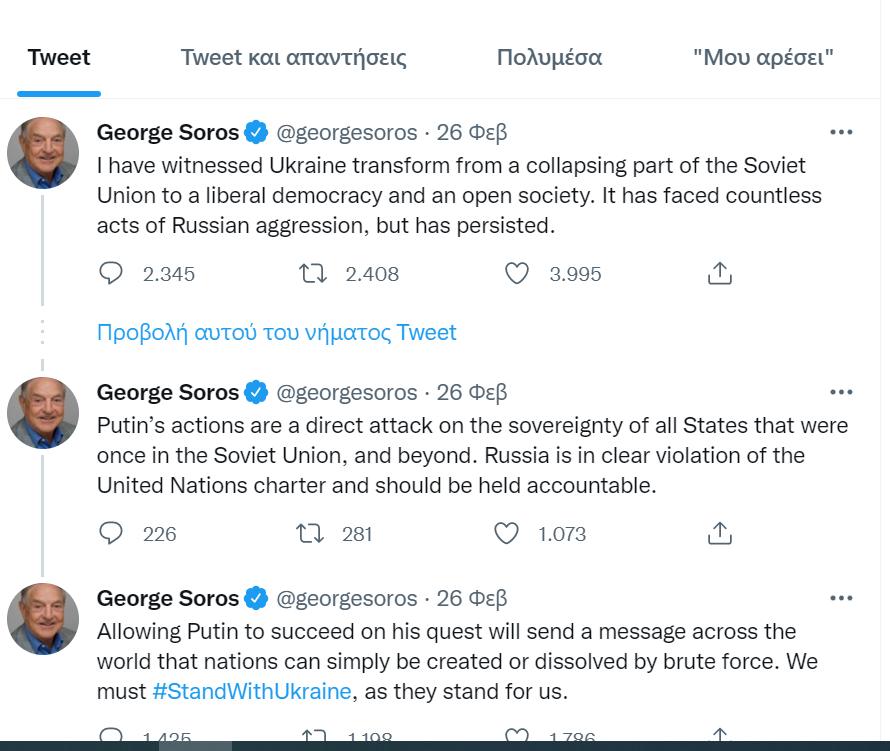Viewport: 890px width, 751px height.
Task: Reply to the 'I have witnessed Ukraine' tweet
Action: pyautogui.click(x=111, y=273)
